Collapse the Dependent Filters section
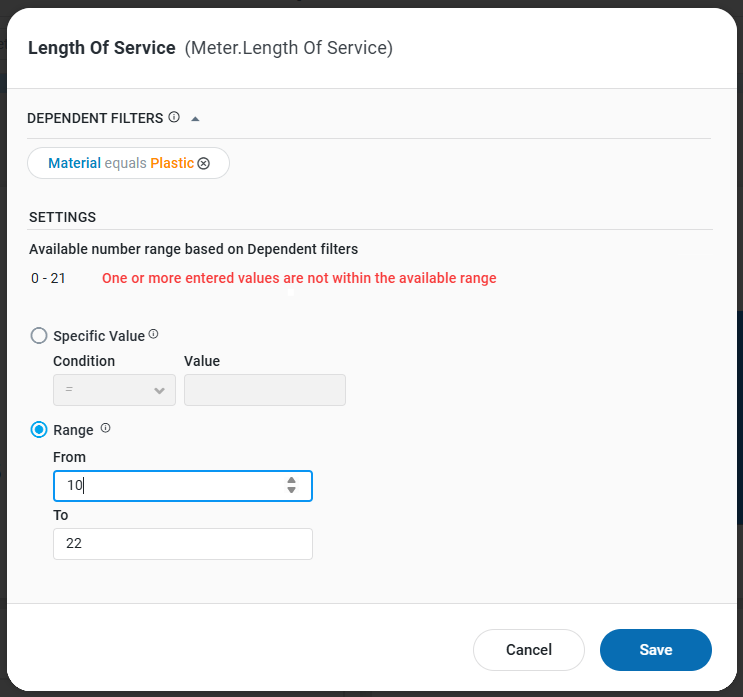Viewport: 743px width, 697px height. click(x=195, y=118)
